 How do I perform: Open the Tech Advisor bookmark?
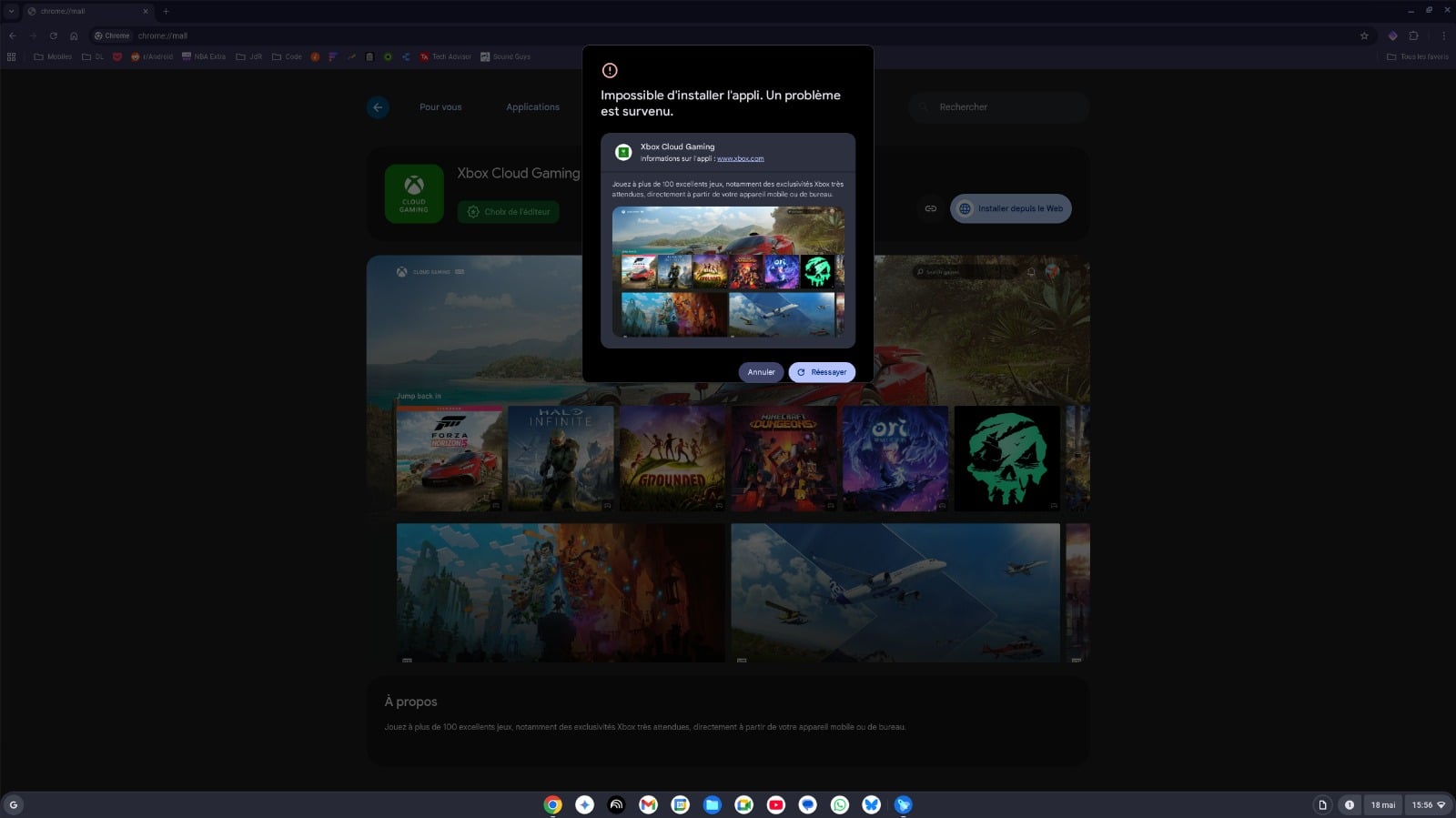(x=445, y=56)
